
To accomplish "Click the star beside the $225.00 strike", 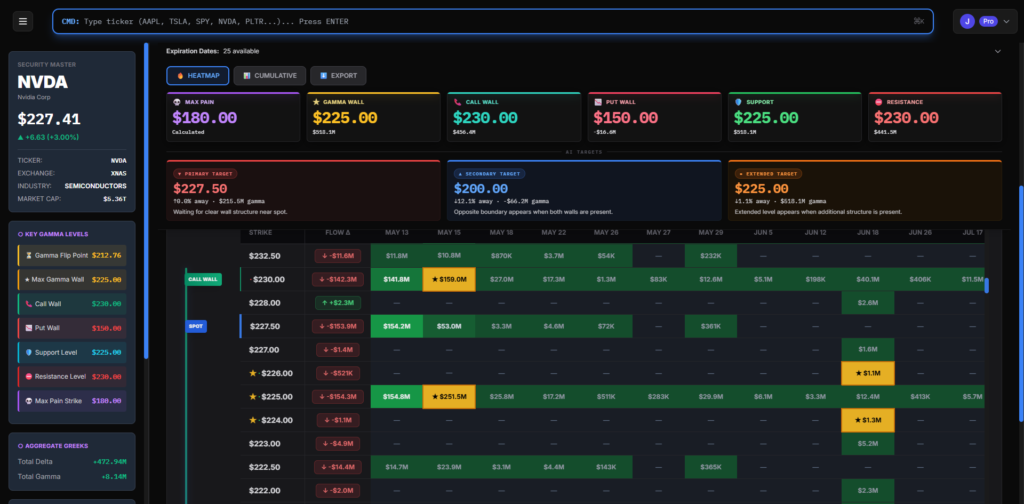I will (x=253, y=397).
